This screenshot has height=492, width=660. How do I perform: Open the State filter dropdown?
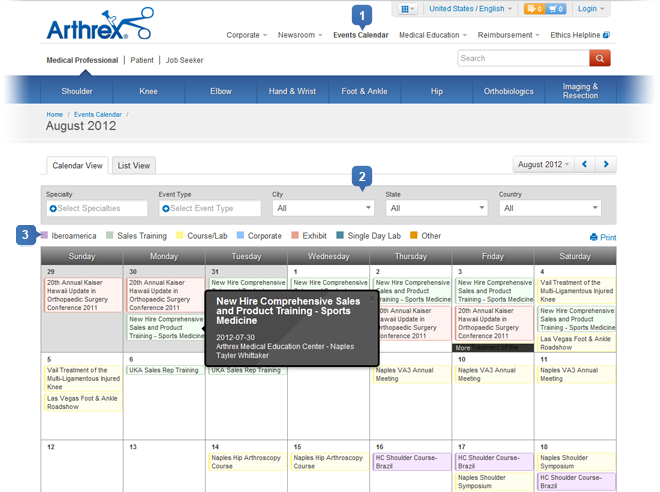pos(436,208)
